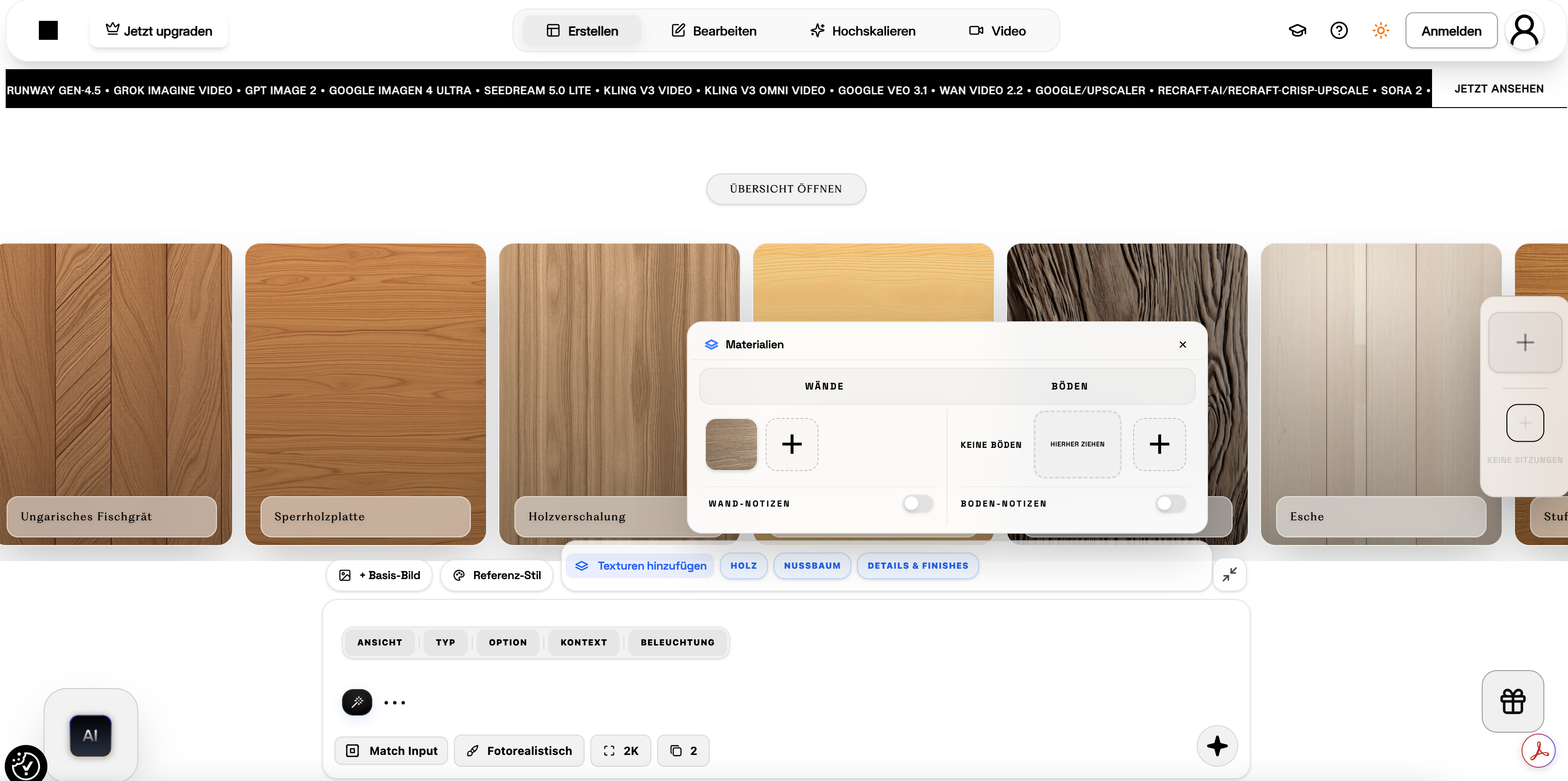Open the tutorials graduation cap icon
Screen dimensions: 1568x781
tap(1297, 30)
